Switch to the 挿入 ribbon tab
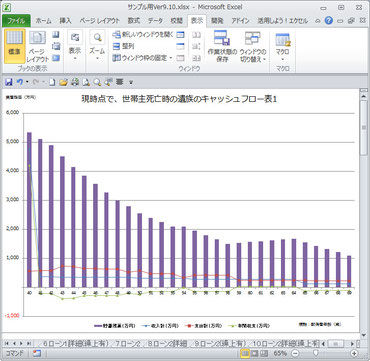This screenshot has height=361, width=370. (x=66, y=21)
